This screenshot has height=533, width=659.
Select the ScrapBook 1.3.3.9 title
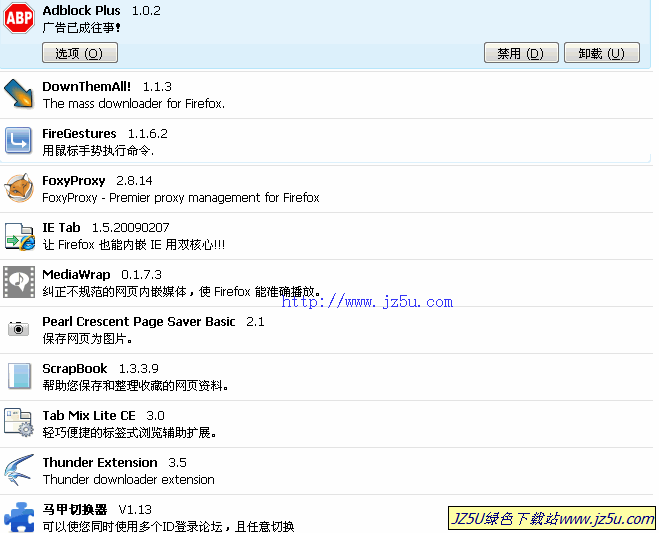coord(100,369)
